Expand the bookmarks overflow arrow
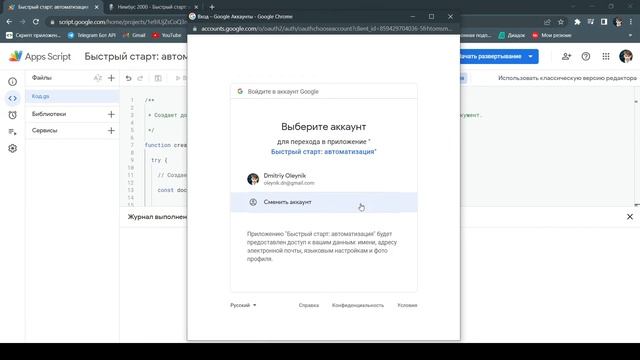This screenshot has height=360, width=640. 631,36
